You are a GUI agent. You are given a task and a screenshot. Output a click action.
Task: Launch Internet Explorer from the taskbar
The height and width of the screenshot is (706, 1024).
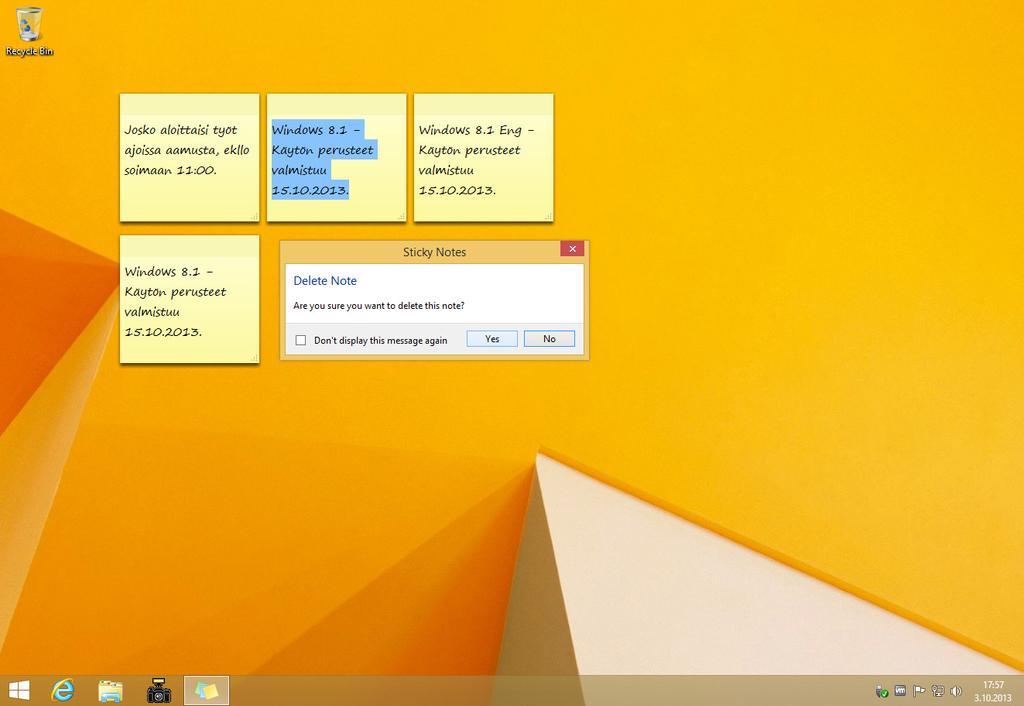tap(63, 690)
